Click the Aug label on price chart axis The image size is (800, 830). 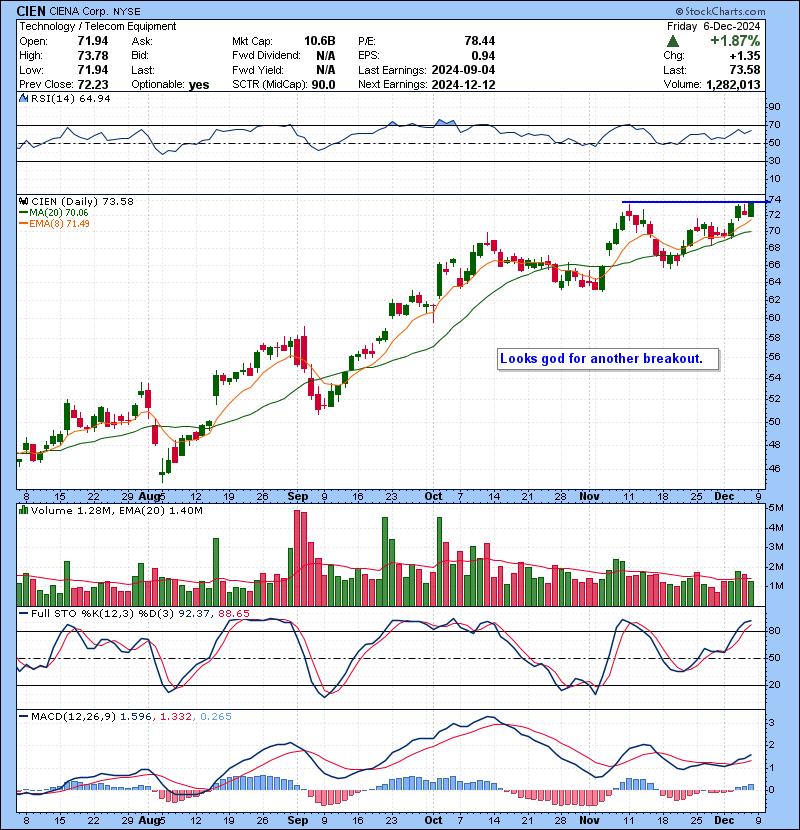[149, 497]
